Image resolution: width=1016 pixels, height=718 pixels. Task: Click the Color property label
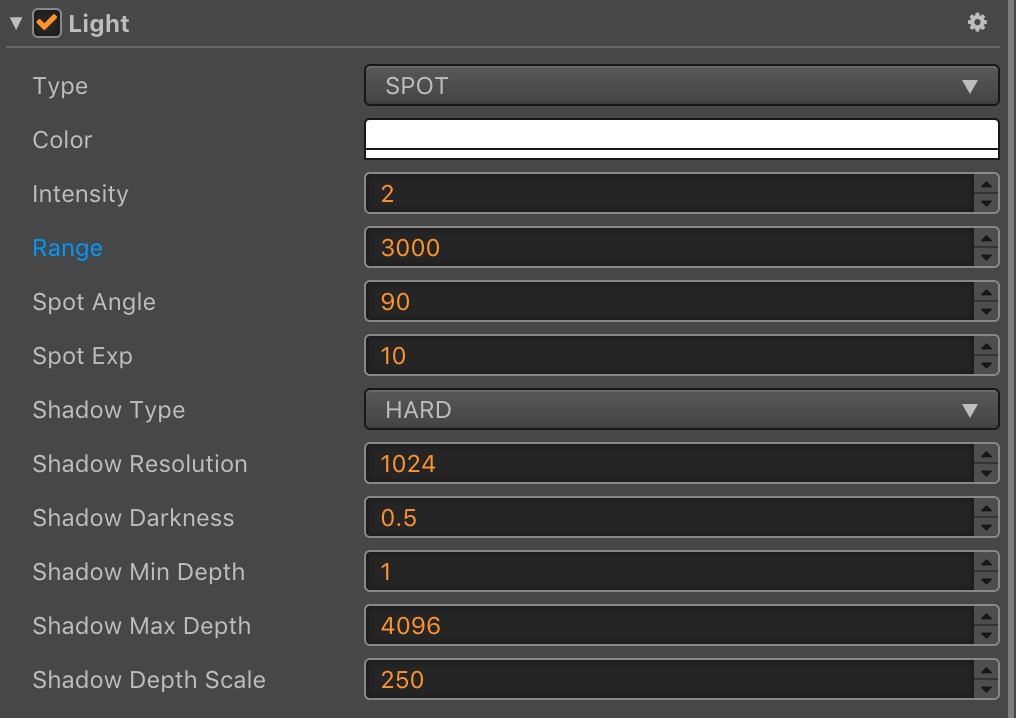62,140
